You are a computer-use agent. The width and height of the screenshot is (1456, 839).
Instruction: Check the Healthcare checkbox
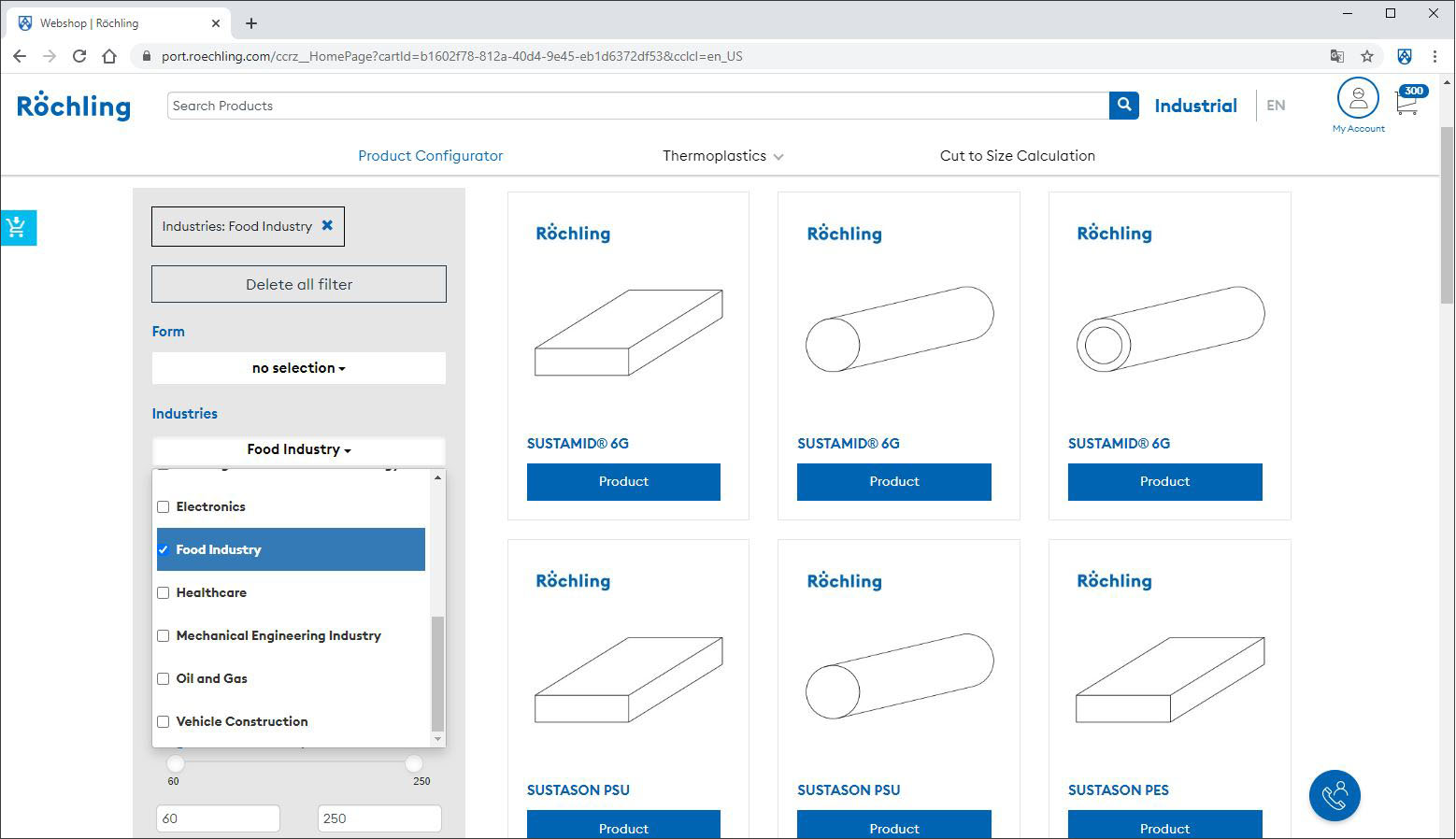163,592
